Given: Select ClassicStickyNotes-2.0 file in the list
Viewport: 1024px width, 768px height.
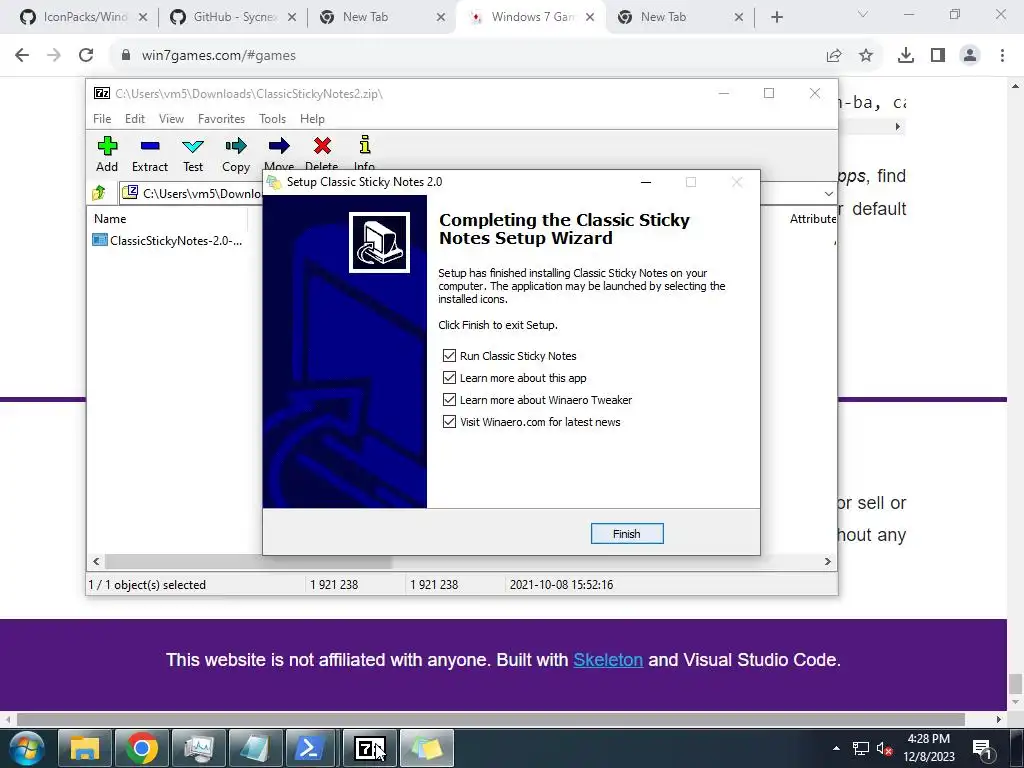Looking at the screenshot, I should coord(168,240).
